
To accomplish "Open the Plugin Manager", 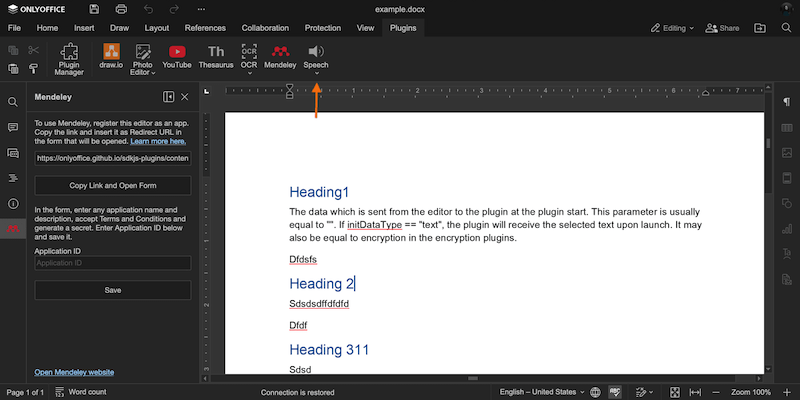I will tap(69, 58).
